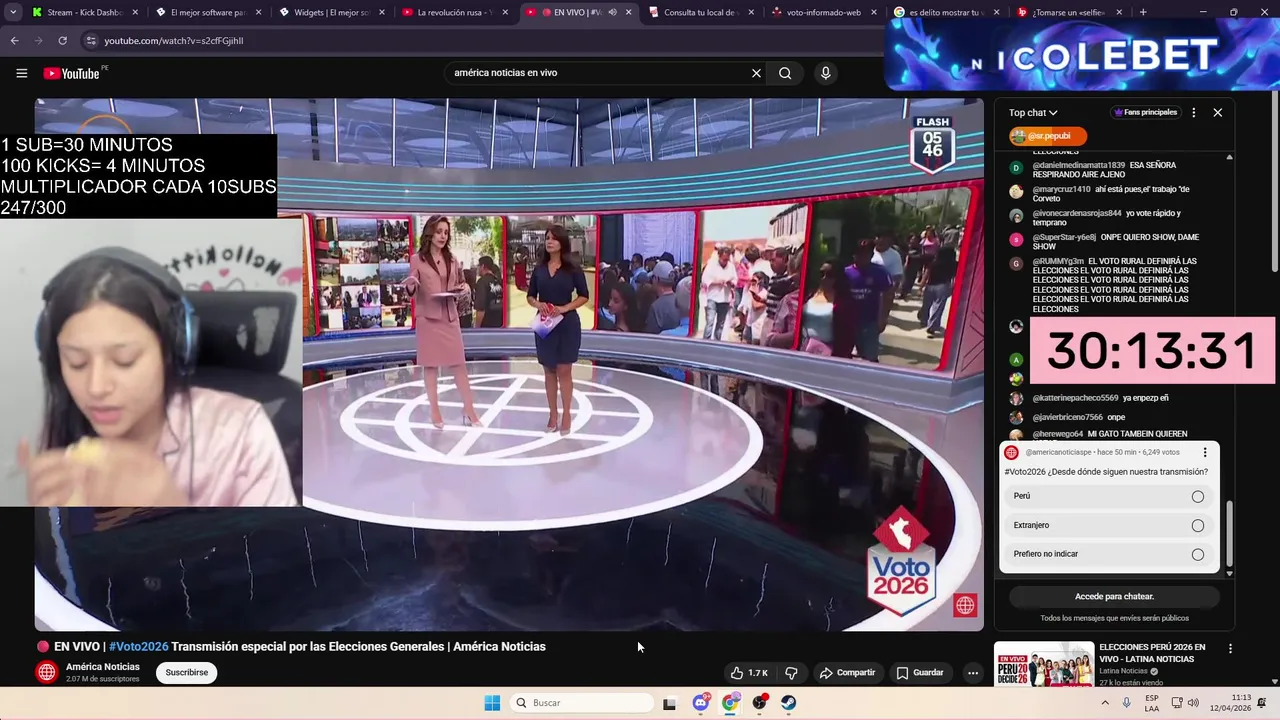Screen dimensions: 1280x720
Task: Open the browser tab search dropdown
Action: click(x=13, y=12)
